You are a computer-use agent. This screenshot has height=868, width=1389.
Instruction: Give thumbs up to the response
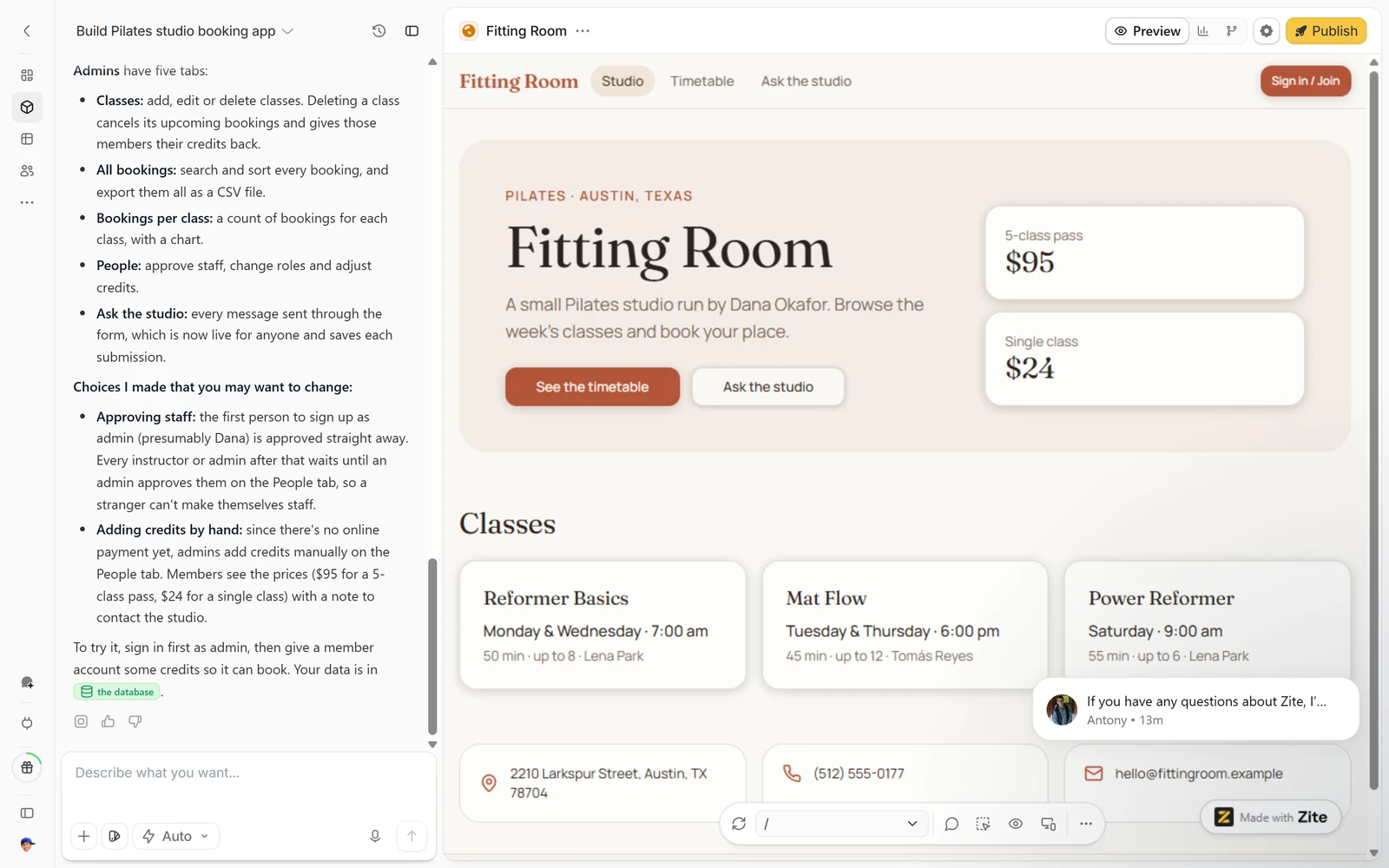tap(108, 721)
